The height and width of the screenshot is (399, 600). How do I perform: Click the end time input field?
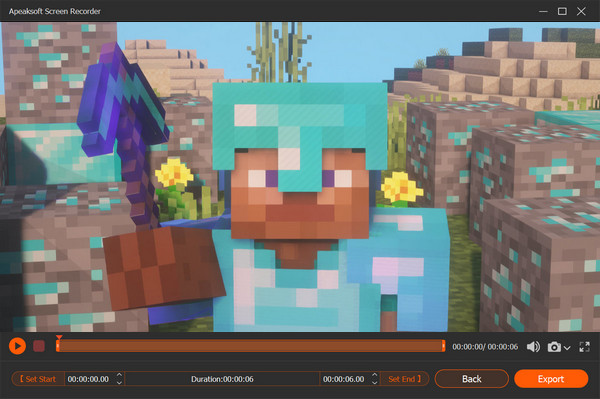(345, 379)
